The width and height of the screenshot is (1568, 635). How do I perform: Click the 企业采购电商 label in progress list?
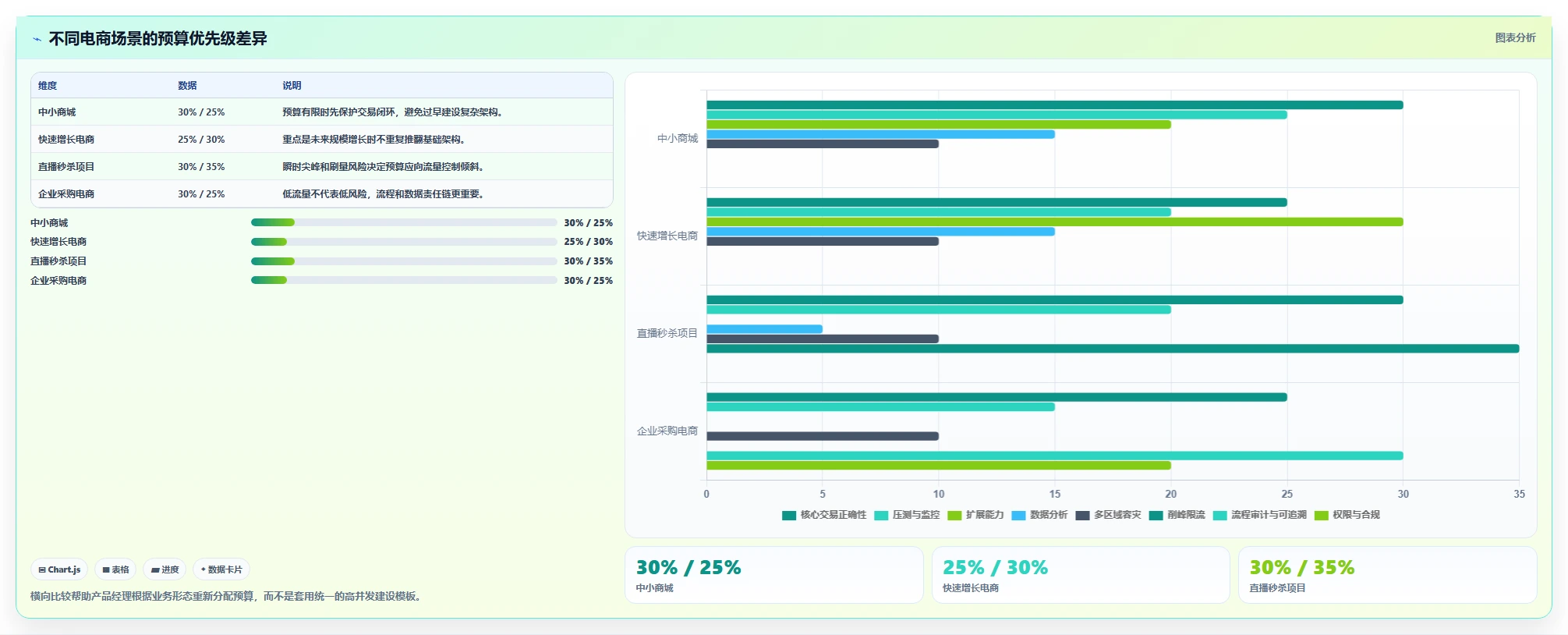58,281
